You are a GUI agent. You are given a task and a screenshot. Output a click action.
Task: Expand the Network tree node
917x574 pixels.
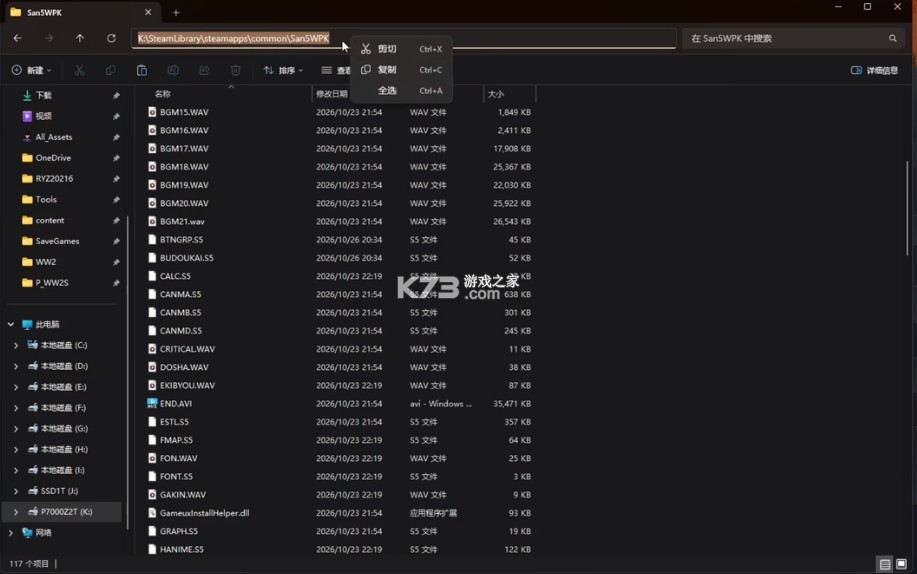(11, 532)
